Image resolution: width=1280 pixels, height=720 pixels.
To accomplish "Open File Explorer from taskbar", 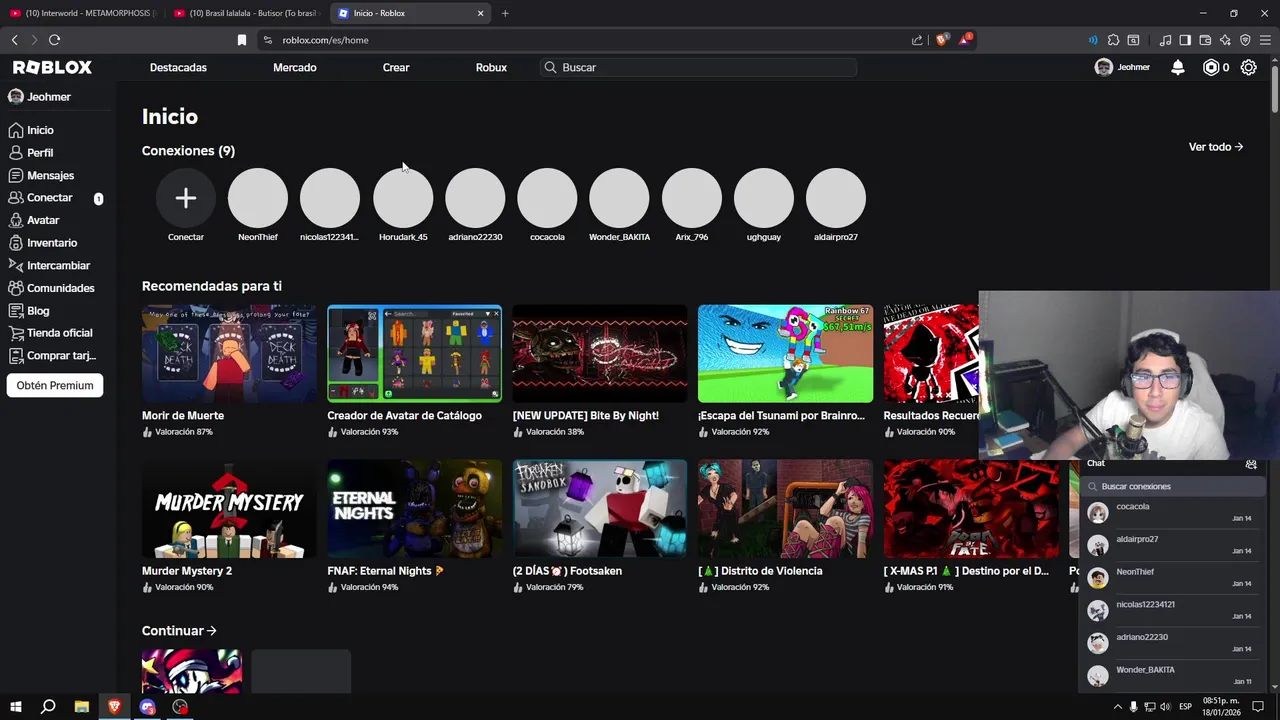I will pos(82,707).
